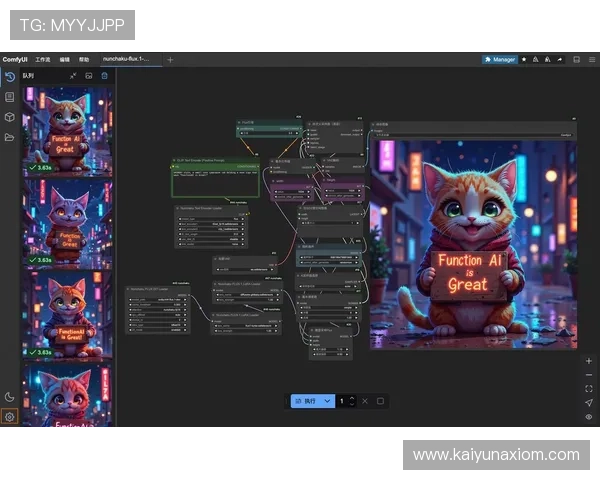This screenshot has width=600, height=480.
Task: Open the model library cube icon
Action: (9, 117)
